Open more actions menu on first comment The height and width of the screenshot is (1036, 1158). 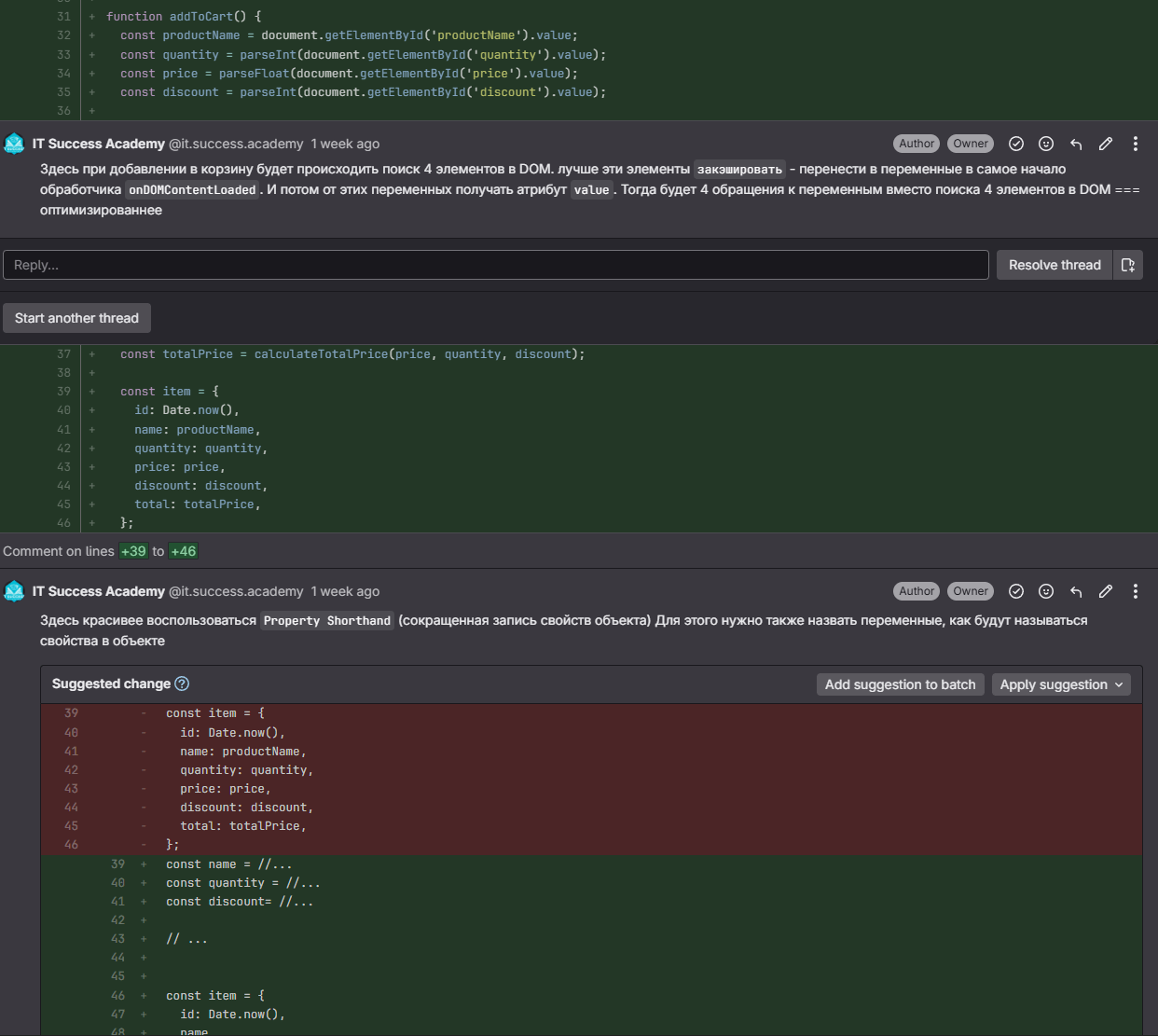click(1135, 144)
